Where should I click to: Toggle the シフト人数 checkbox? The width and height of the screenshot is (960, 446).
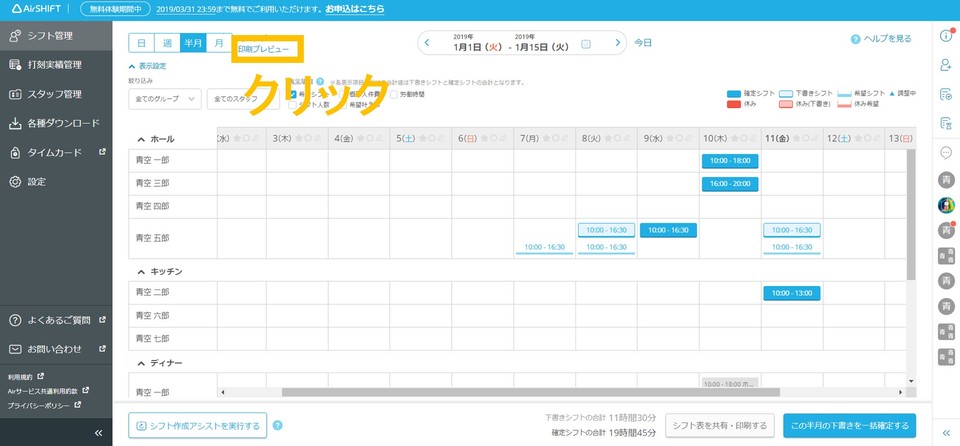pyautogui.click(x=293, y=105)
